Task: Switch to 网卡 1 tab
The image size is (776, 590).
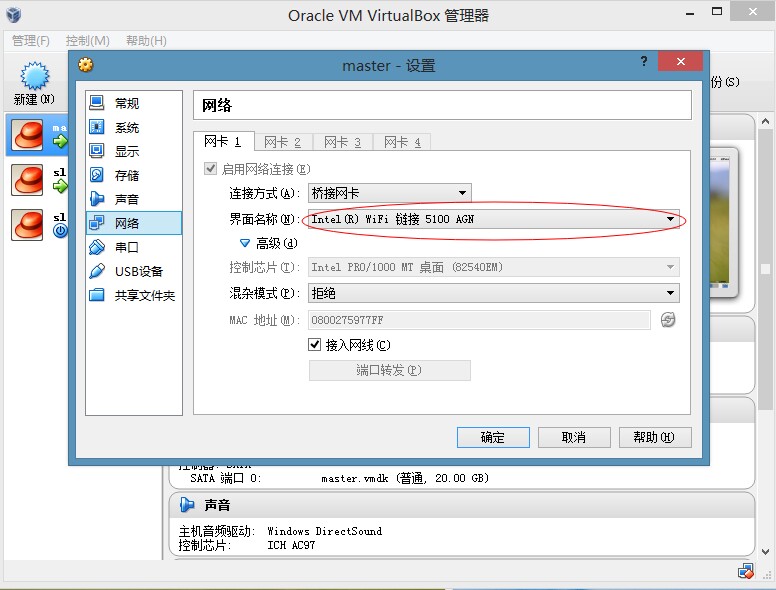Action: [x=223, y=142]
